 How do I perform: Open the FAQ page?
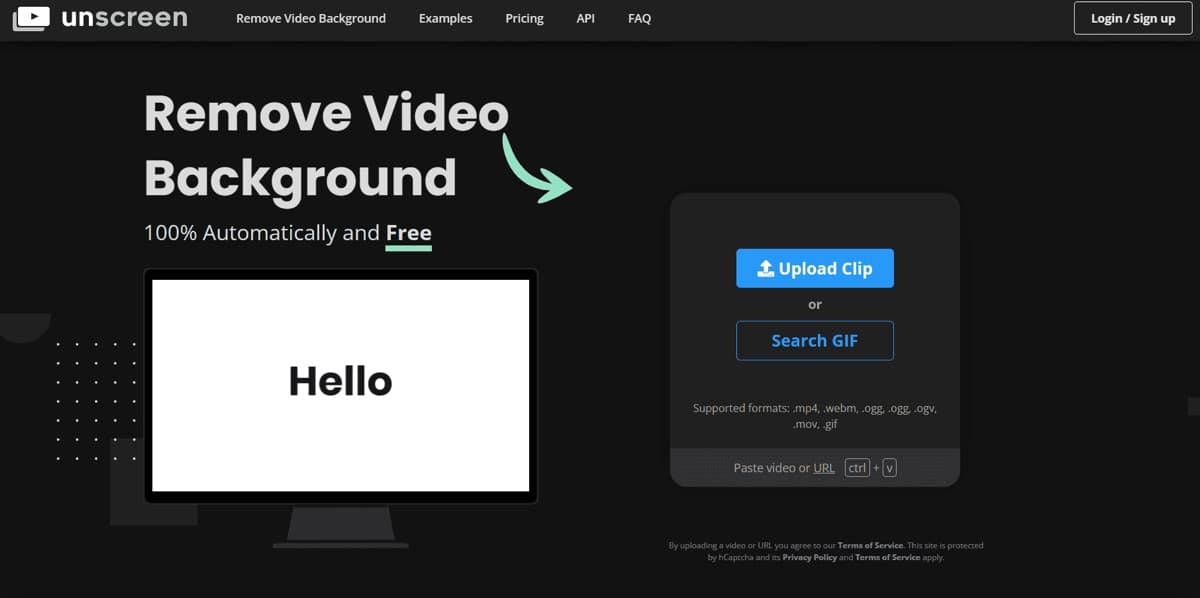[640, 18]
